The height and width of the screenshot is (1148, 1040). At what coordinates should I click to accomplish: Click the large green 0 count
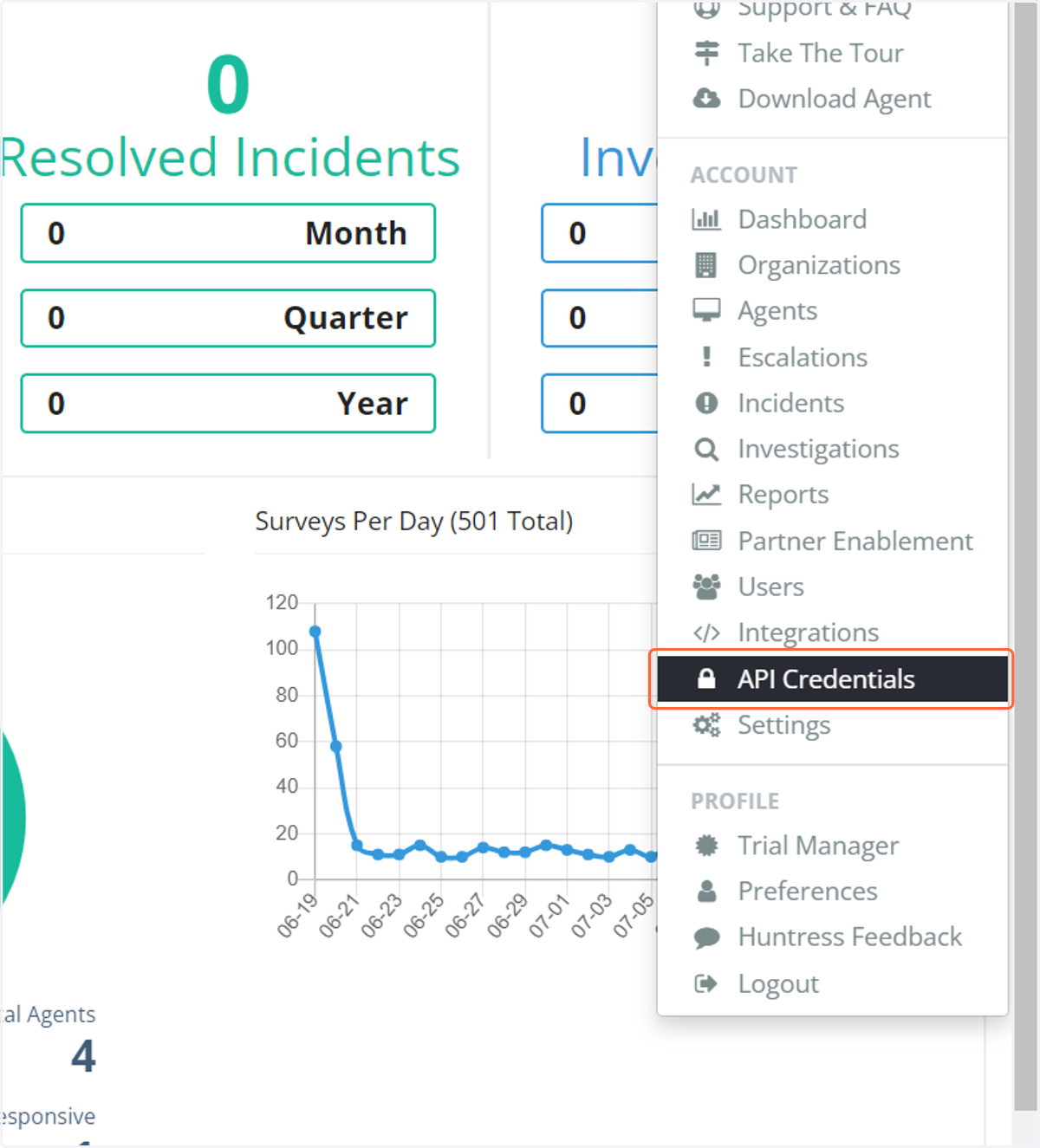click(228, 85)
